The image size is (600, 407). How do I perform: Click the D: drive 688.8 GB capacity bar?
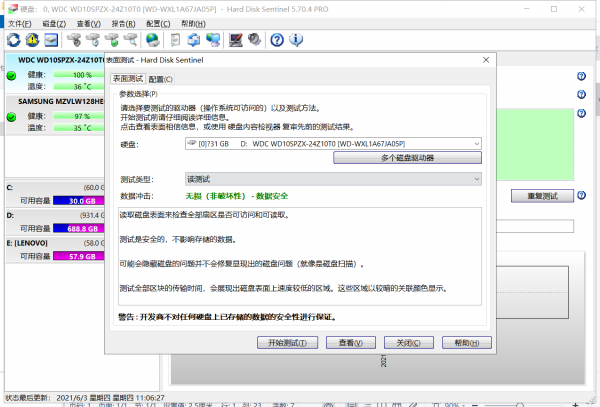pos(79,228)
